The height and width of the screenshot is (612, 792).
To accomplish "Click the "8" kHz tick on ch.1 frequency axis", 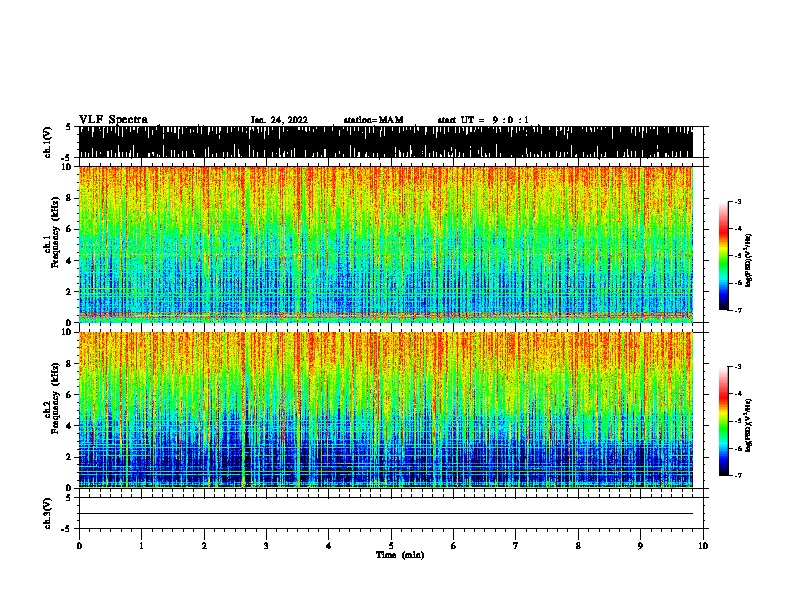I will click(x=69, y=198).
